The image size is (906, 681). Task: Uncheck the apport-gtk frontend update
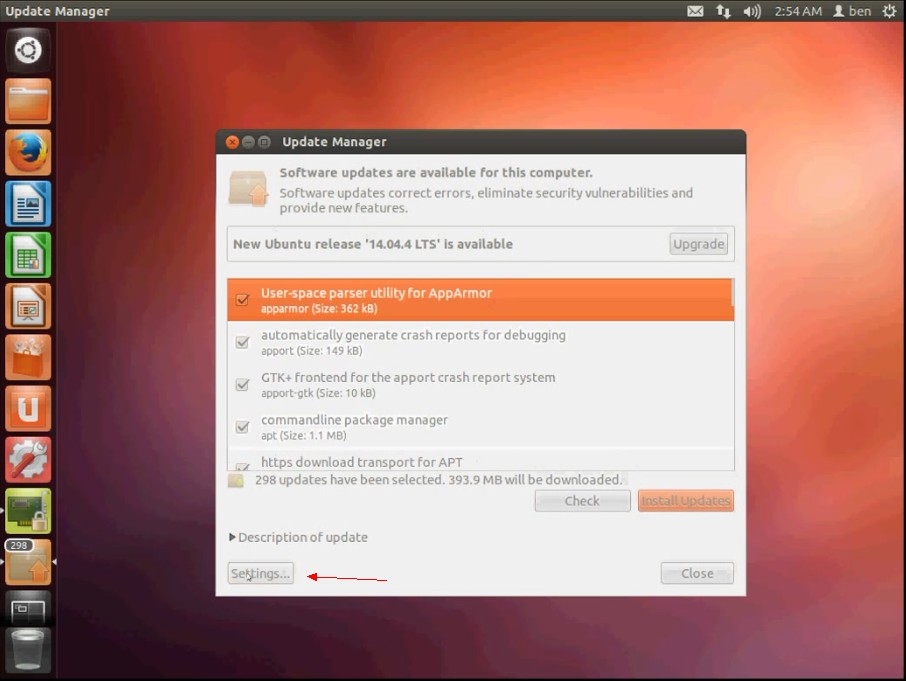(x=242, y=384)
